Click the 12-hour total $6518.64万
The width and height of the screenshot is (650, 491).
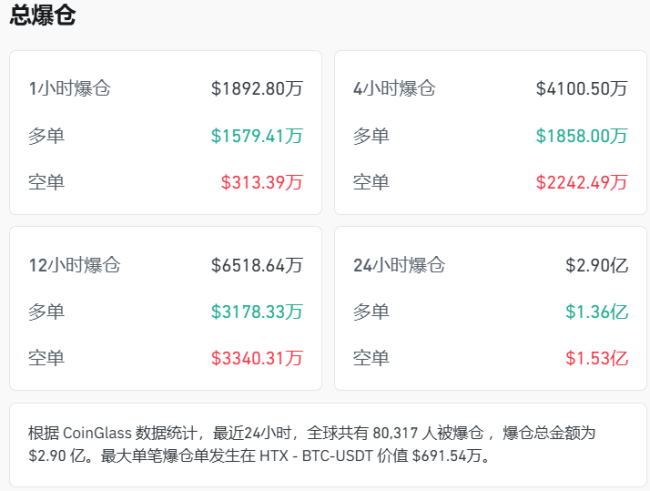257,265
